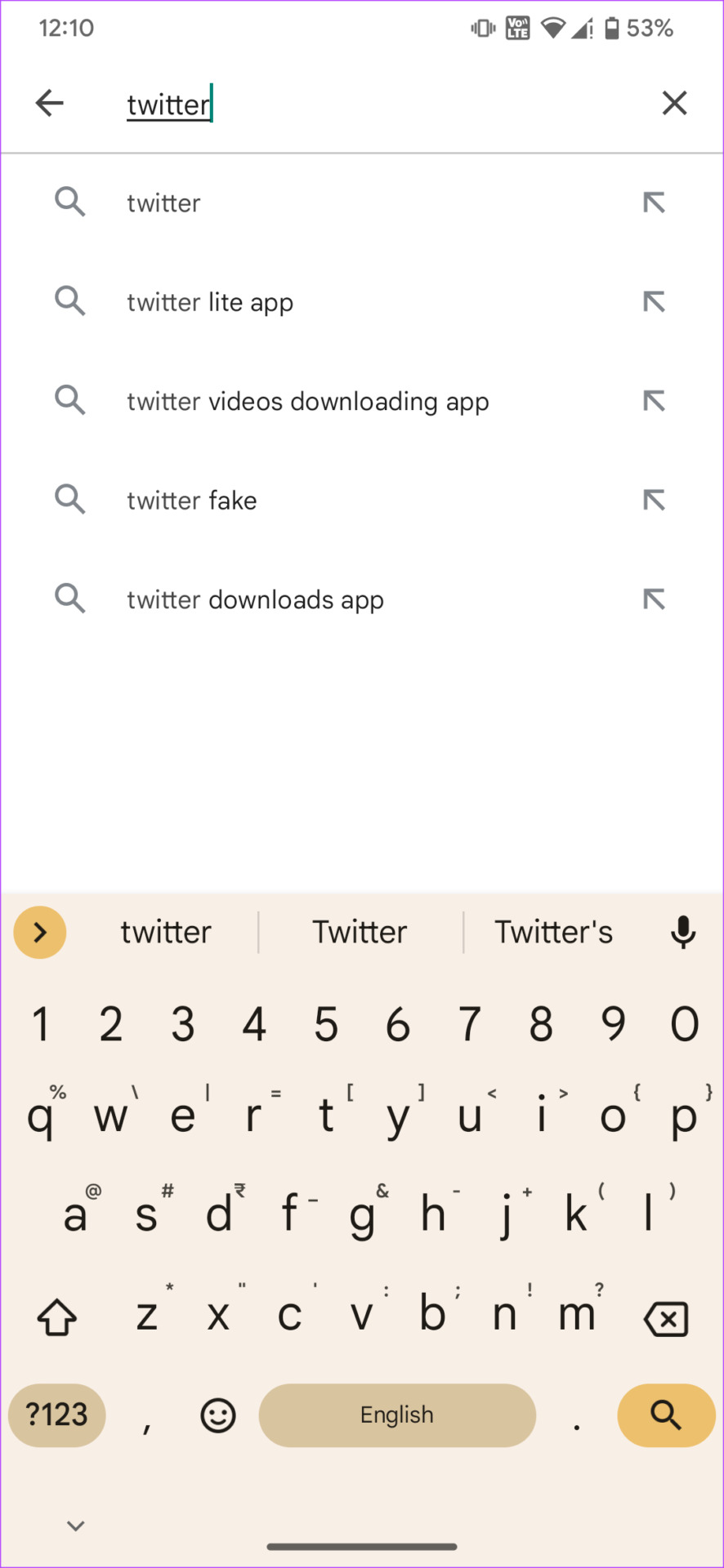The image size is (724, 1568).
Task: Tap the backspace delete key
Action: click(666, 1318)
